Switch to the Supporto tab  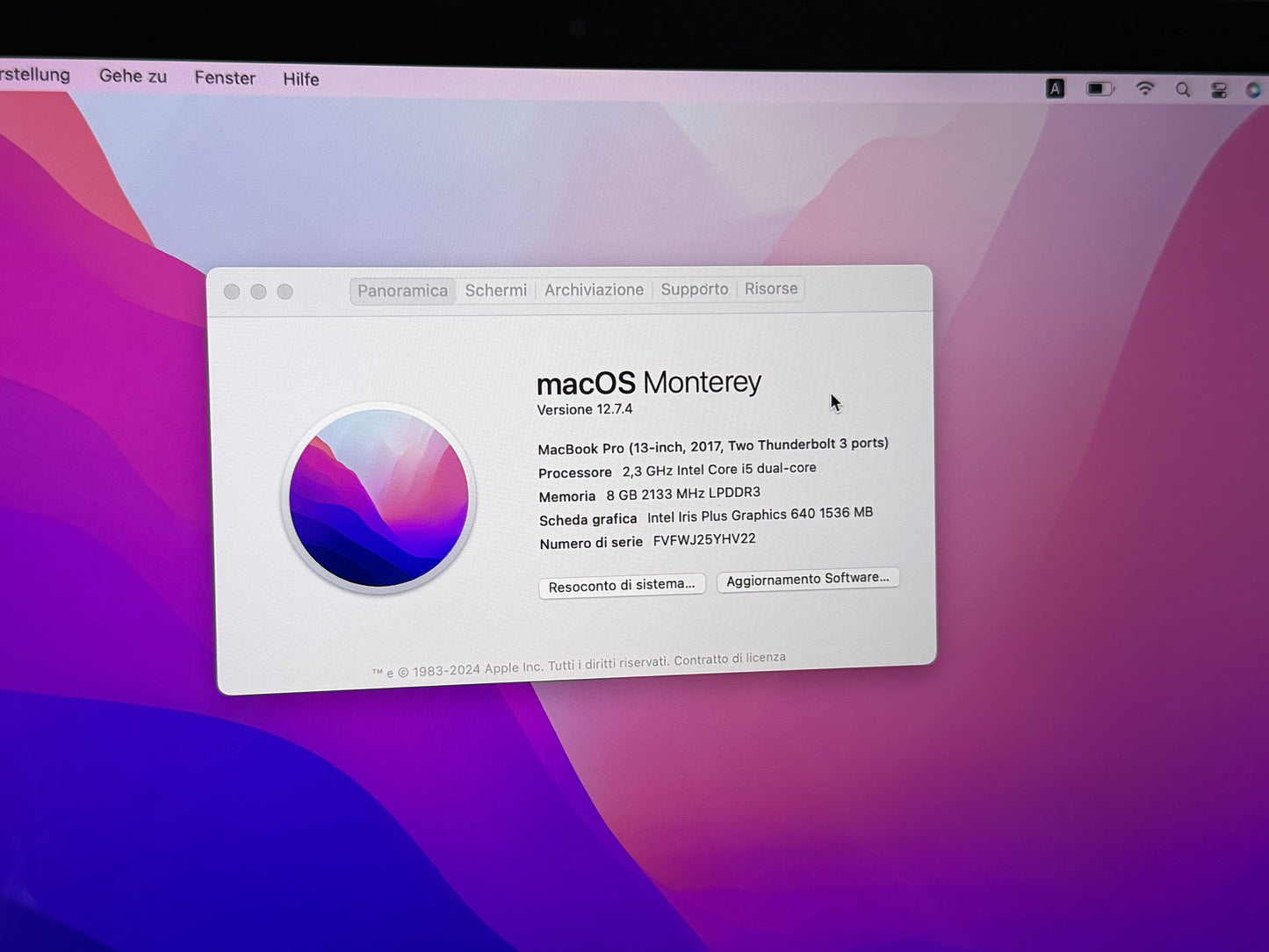pyautogui.click(x=695, y=289)
